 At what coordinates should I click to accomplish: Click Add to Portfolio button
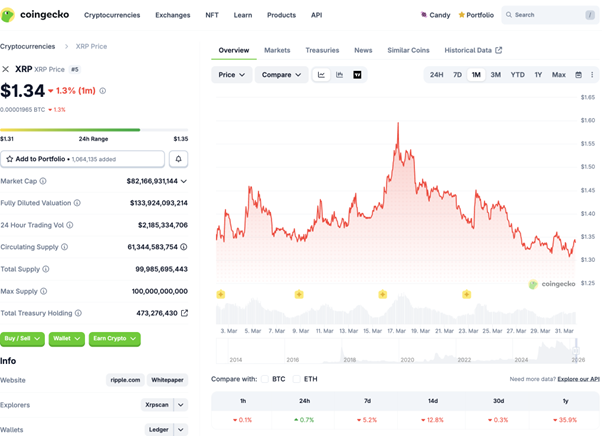pos(83,159)
